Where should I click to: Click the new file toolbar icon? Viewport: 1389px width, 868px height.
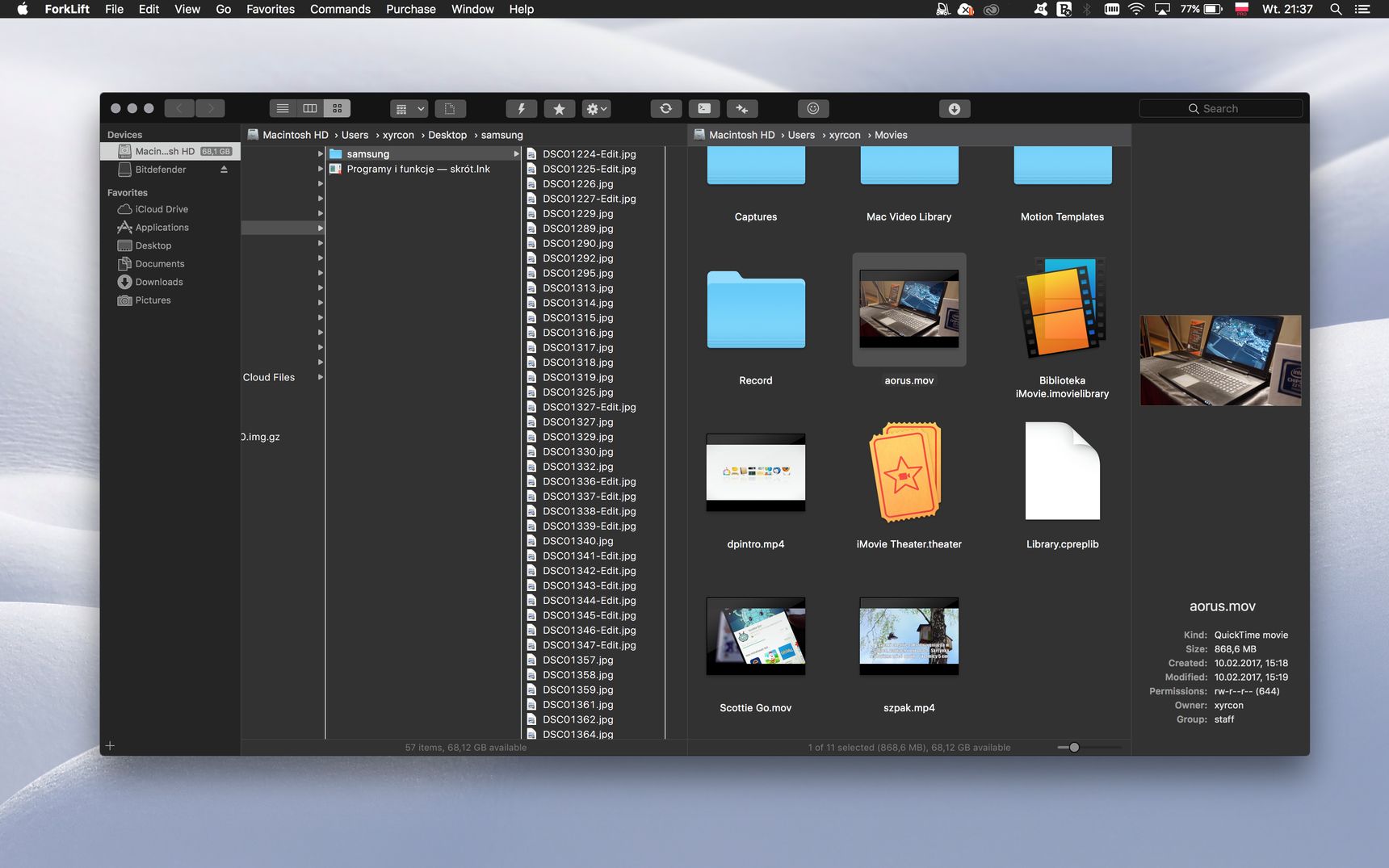click(450, 108)
